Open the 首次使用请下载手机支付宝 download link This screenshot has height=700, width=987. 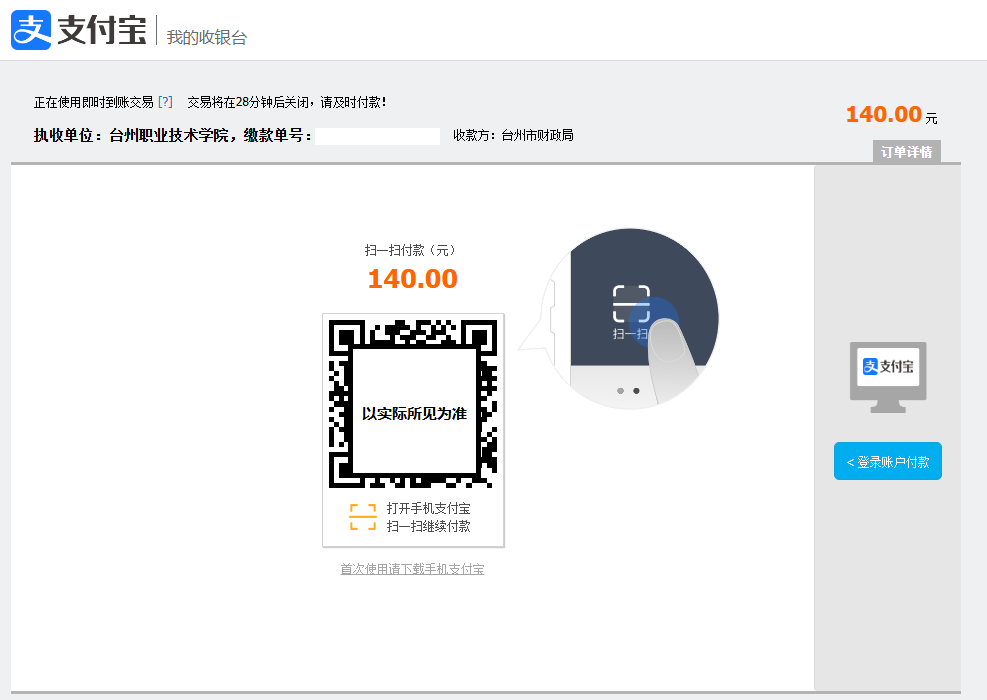coord(412,569)
